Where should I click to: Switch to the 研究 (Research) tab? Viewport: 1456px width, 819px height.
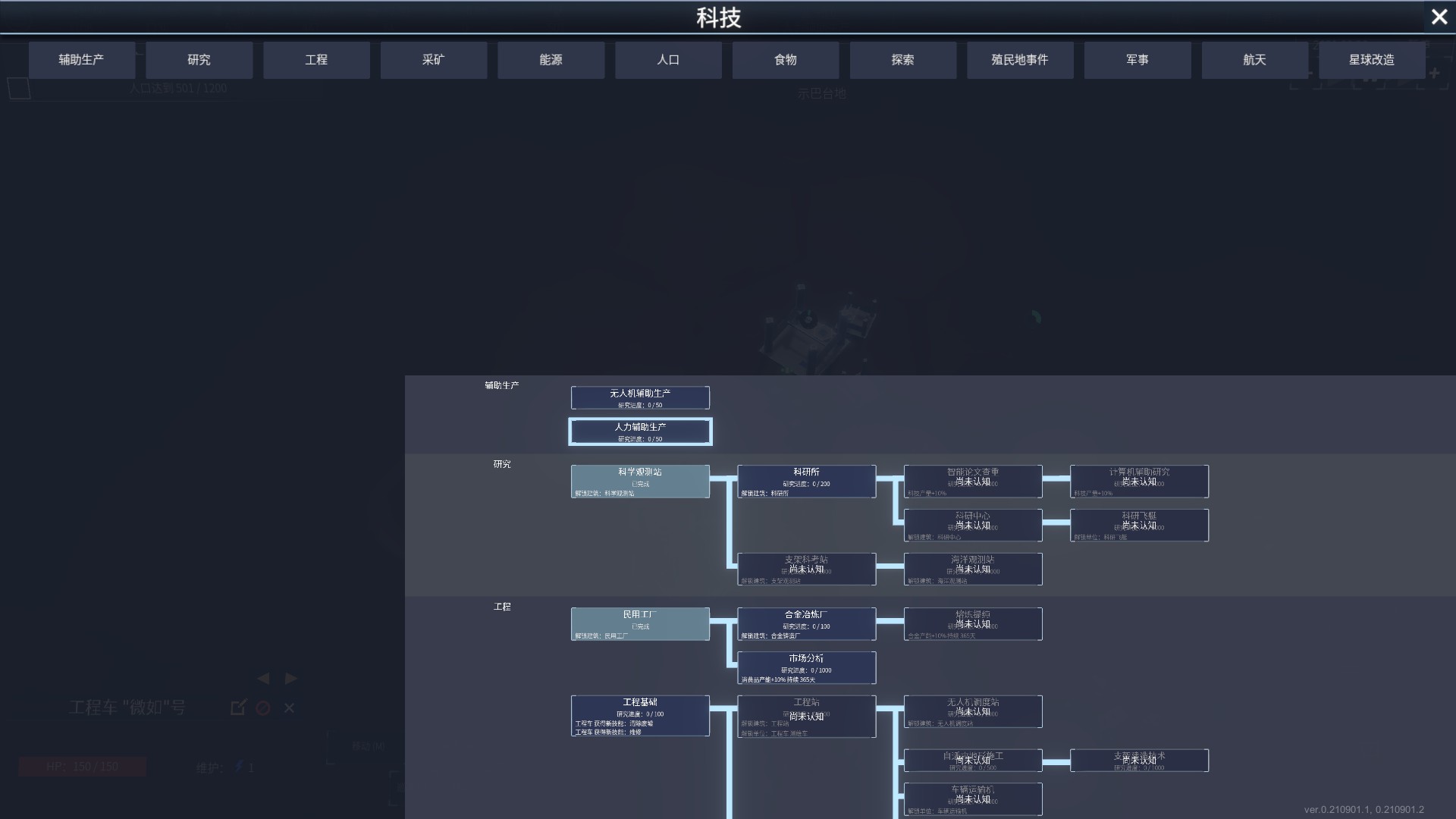[x=198, y=60]
